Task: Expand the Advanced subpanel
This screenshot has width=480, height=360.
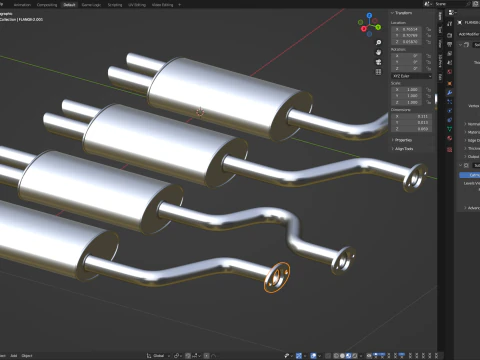Action: pyautogui.click(x=472, y=208)
